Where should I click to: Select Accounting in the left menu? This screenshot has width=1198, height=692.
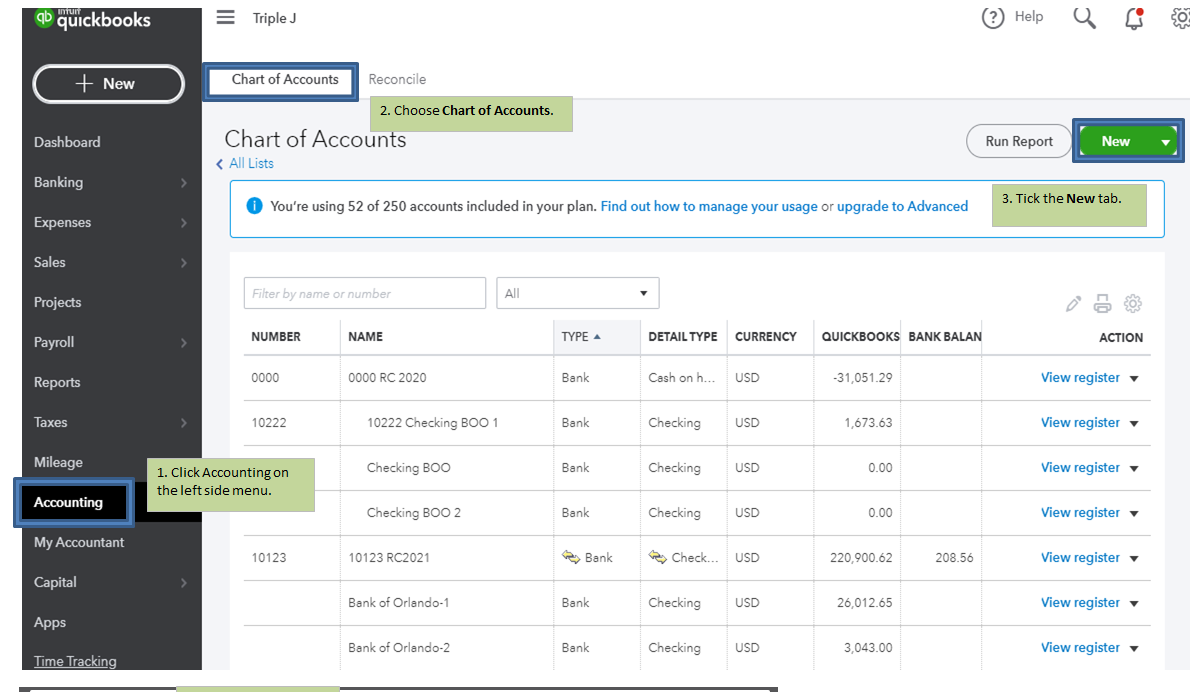(x=70, y=502)
